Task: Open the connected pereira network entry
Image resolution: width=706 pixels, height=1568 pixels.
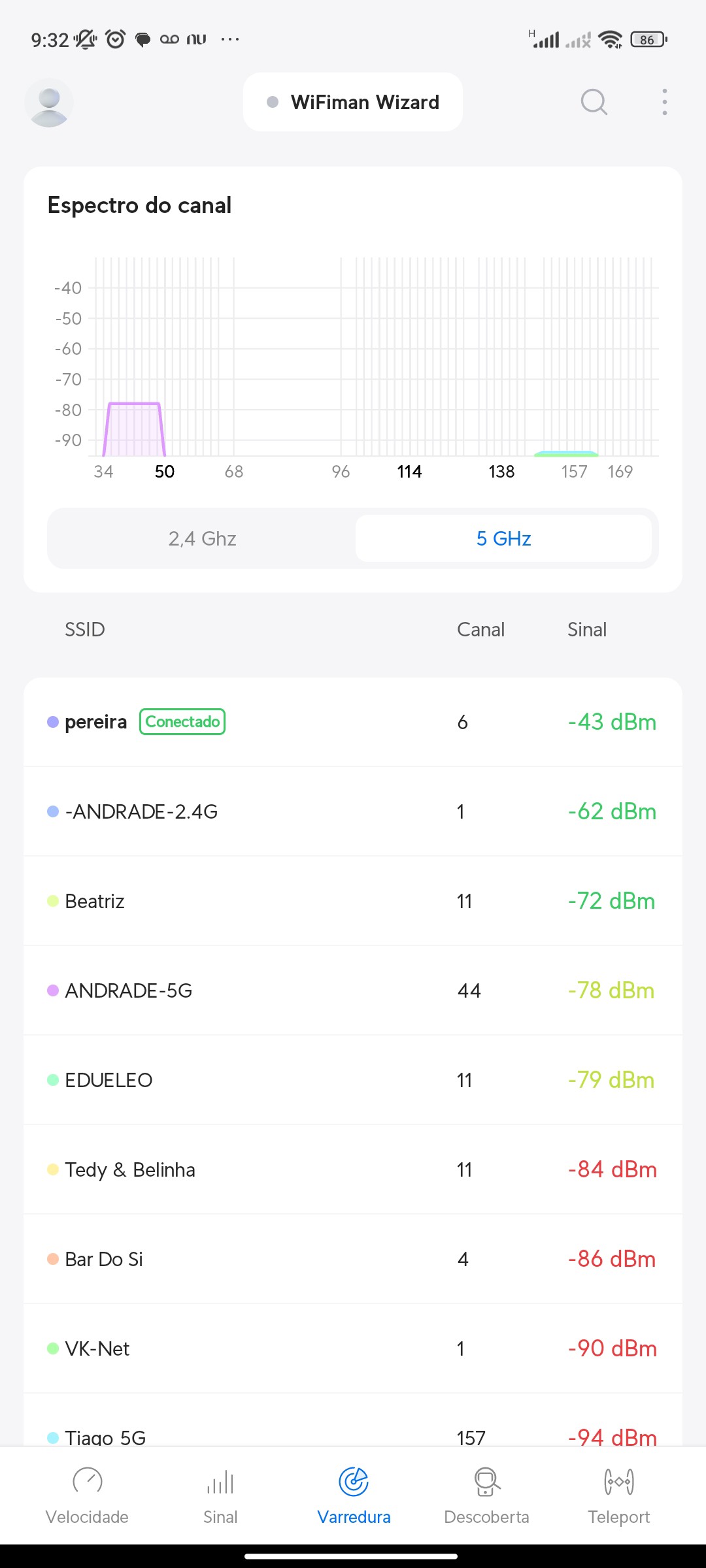Action: point(353,722)
